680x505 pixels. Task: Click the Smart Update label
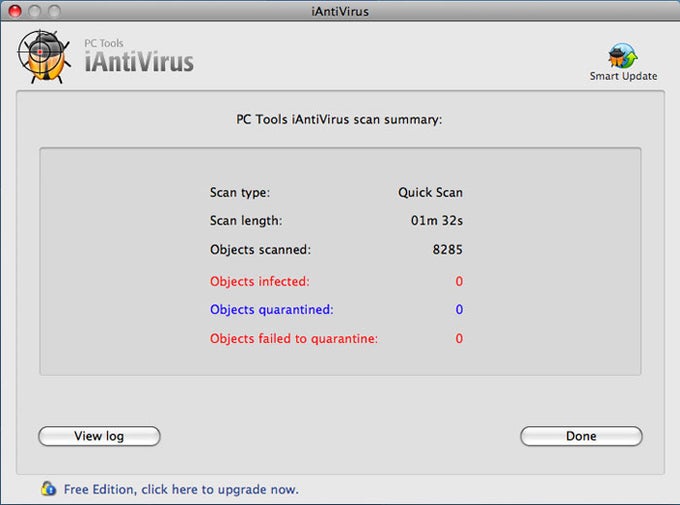(623, 76)
